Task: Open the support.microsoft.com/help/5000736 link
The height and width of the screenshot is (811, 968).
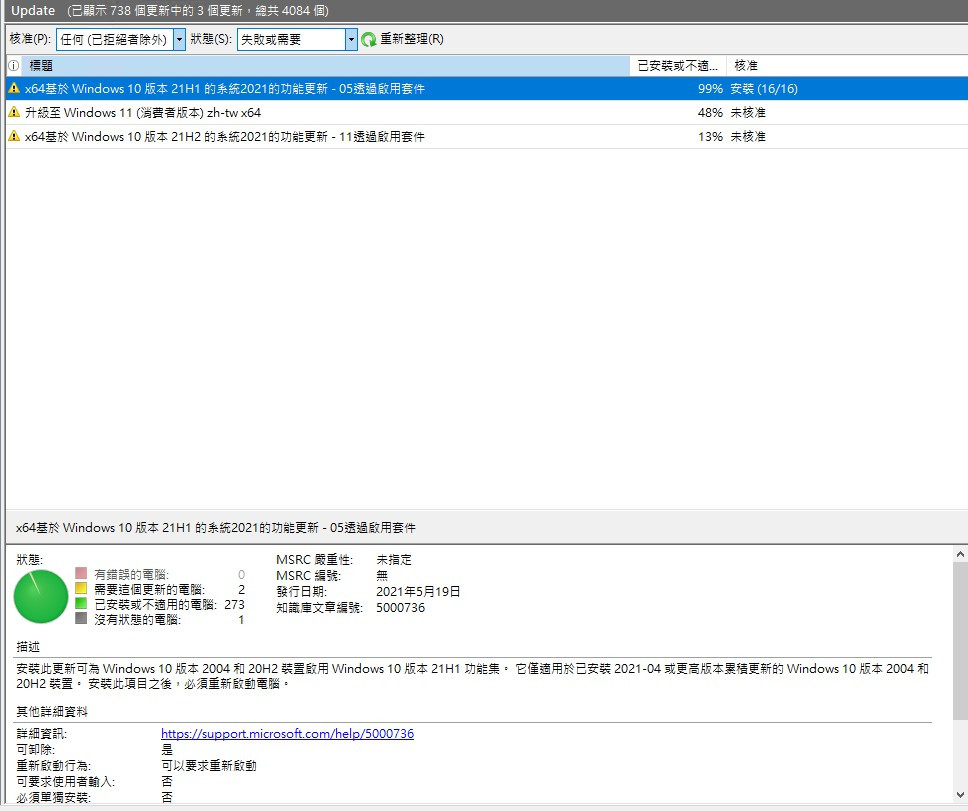Action: pyautogui.click(x=287, y=733)
